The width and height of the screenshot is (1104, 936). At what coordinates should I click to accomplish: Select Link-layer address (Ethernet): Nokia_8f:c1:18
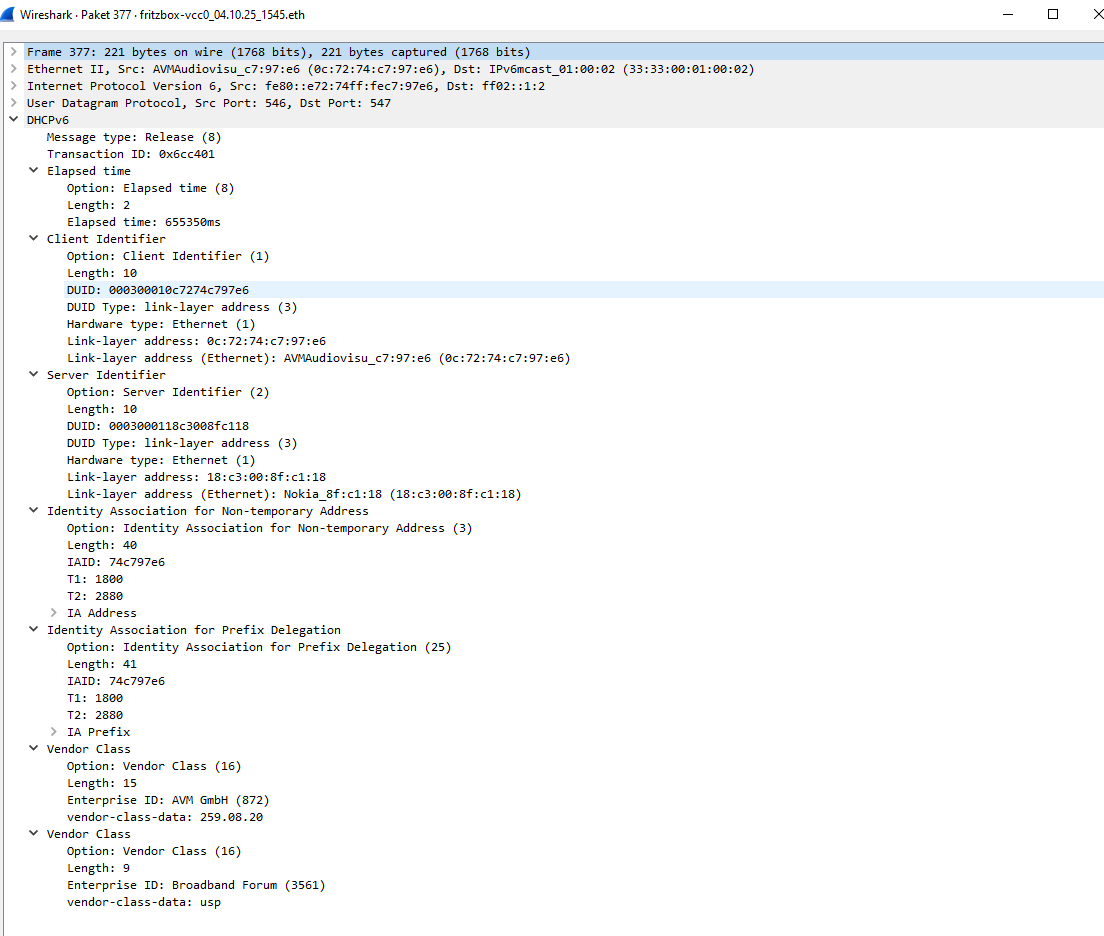(294, 494)
